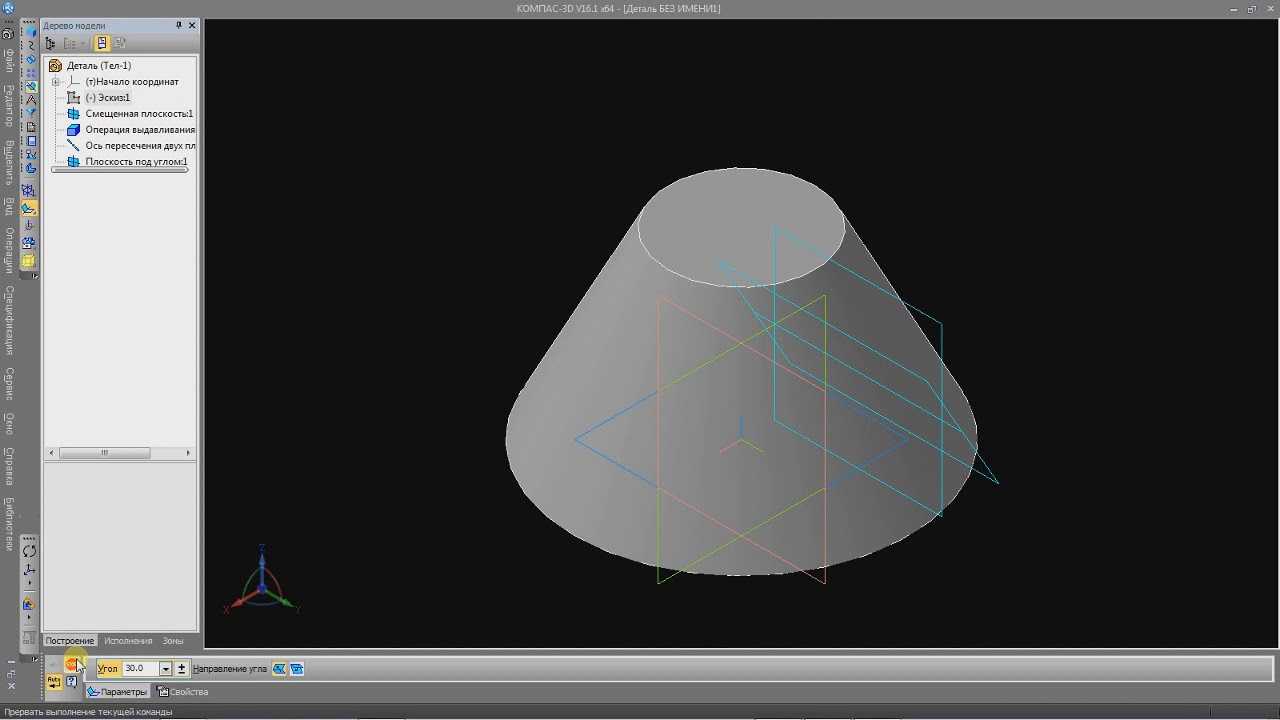Activate the highlighted auxiliary geometry panel icon
This screenshot has width=1280, height=720.
30,87
